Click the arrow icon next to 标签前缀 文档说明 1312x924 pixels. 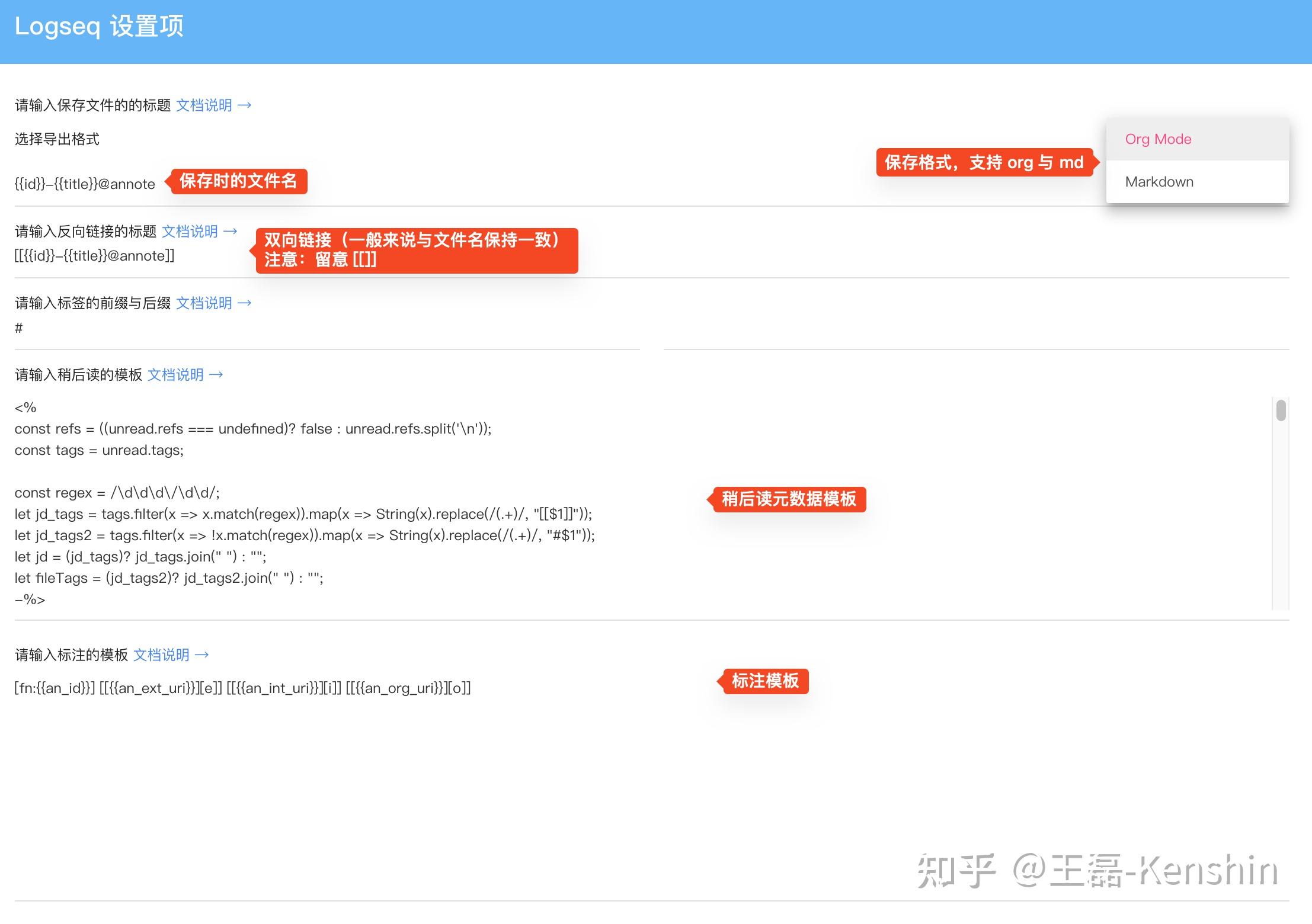245,303
